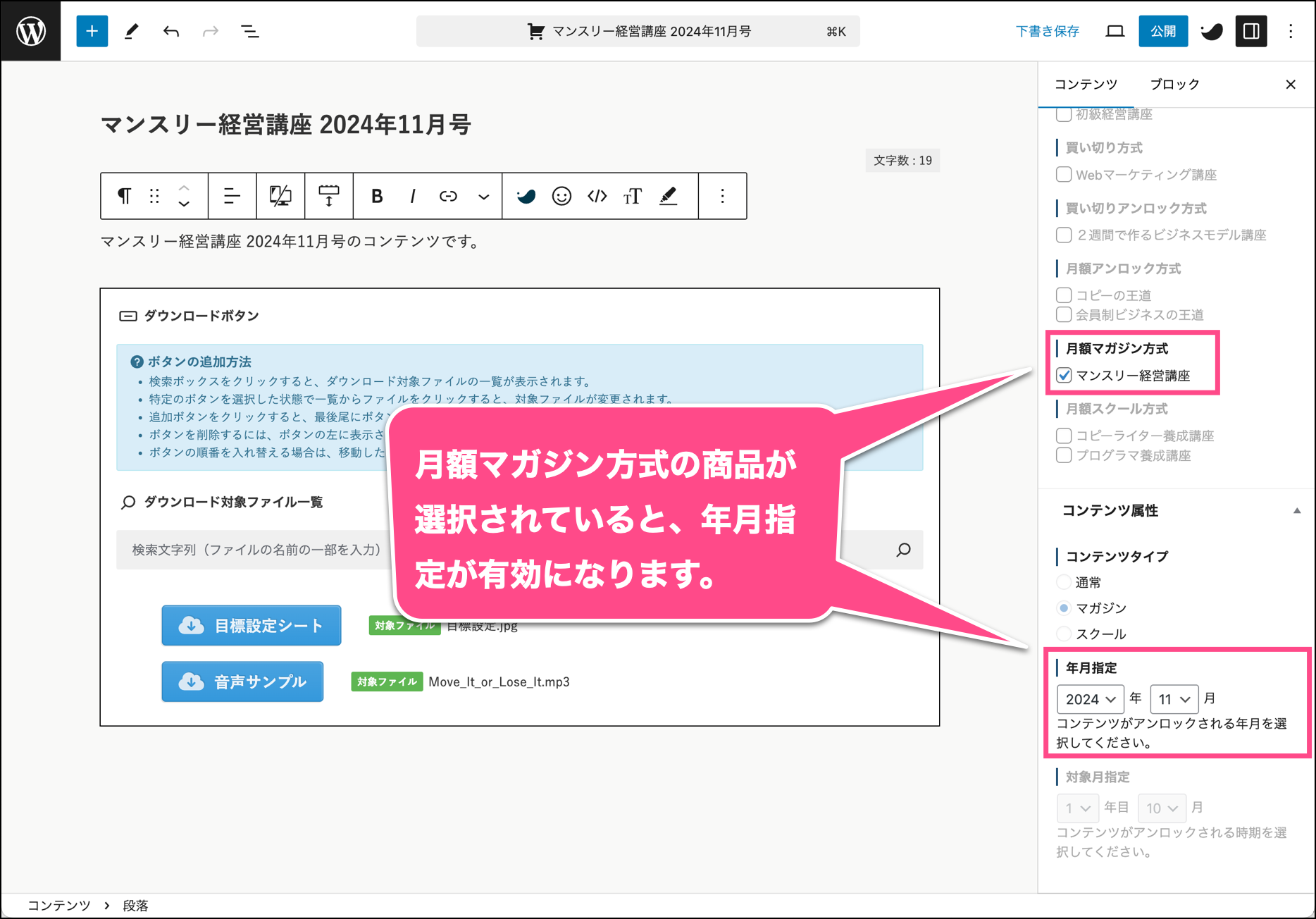Select the inline code icon
The image size is (1316, 919).
pos(597,196)
